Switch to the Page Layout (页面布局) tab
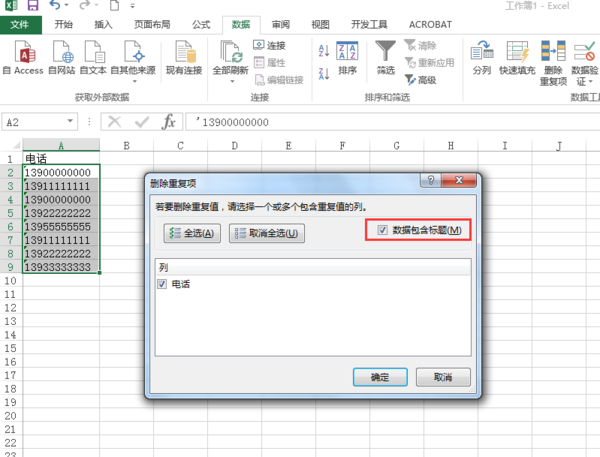The width and height of the screenshot is (600, 457). point(152,24)
